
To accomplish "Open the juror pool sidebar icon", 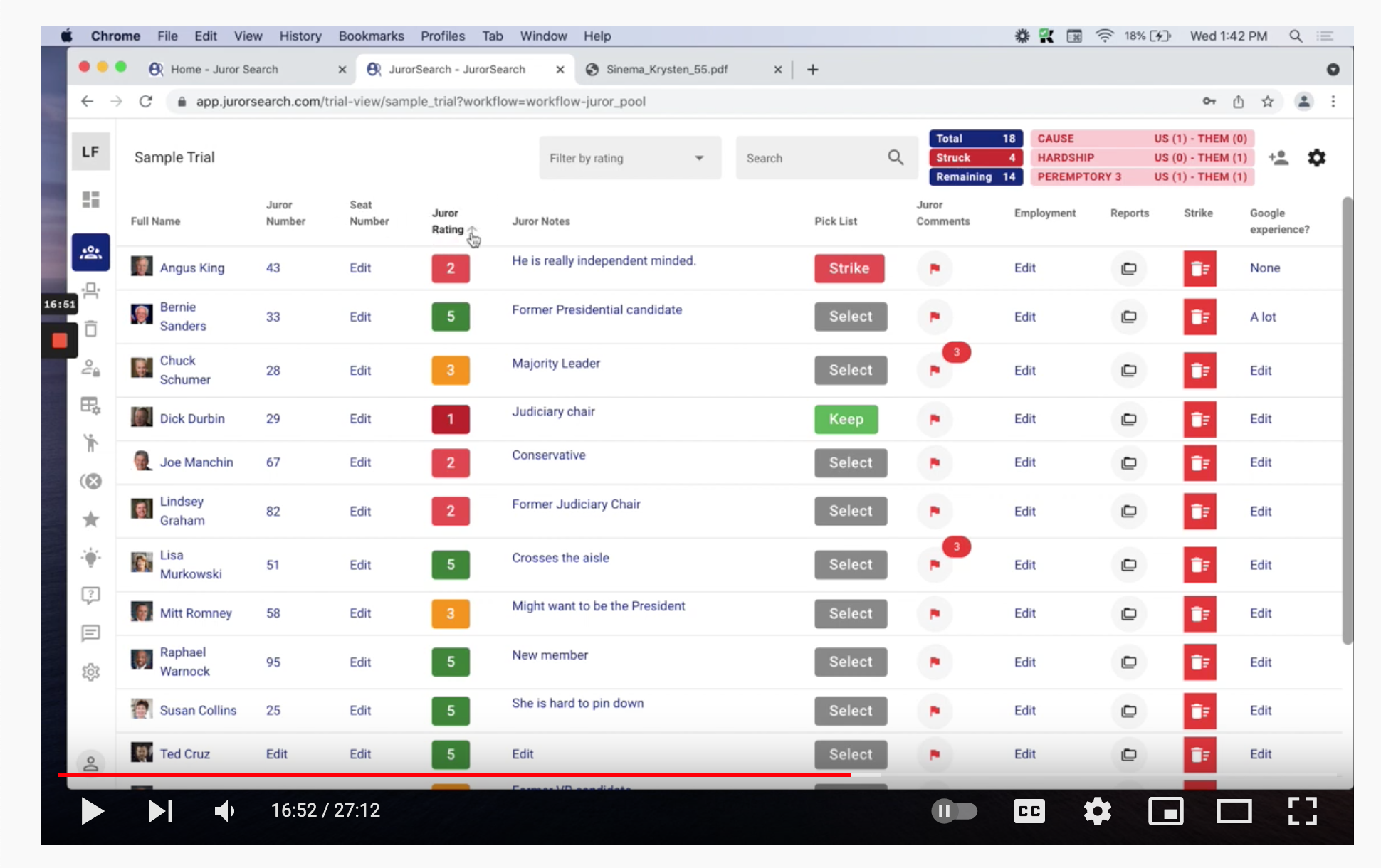I will [x=90, y=252].
